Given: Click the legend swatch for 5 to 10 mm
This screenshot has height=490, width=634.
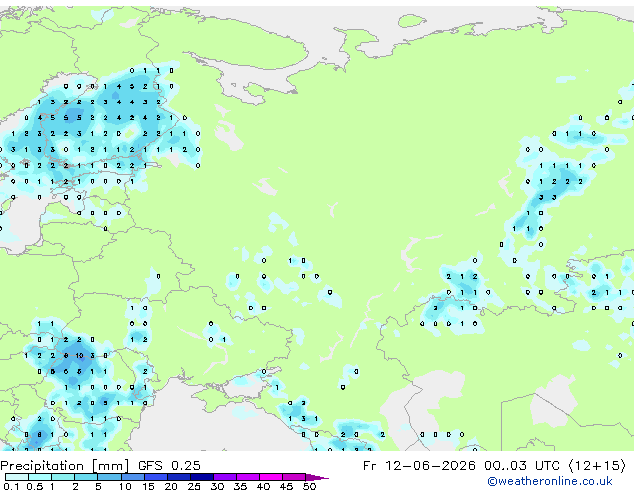Looking at the screenshot, I should tap(109, 477).
